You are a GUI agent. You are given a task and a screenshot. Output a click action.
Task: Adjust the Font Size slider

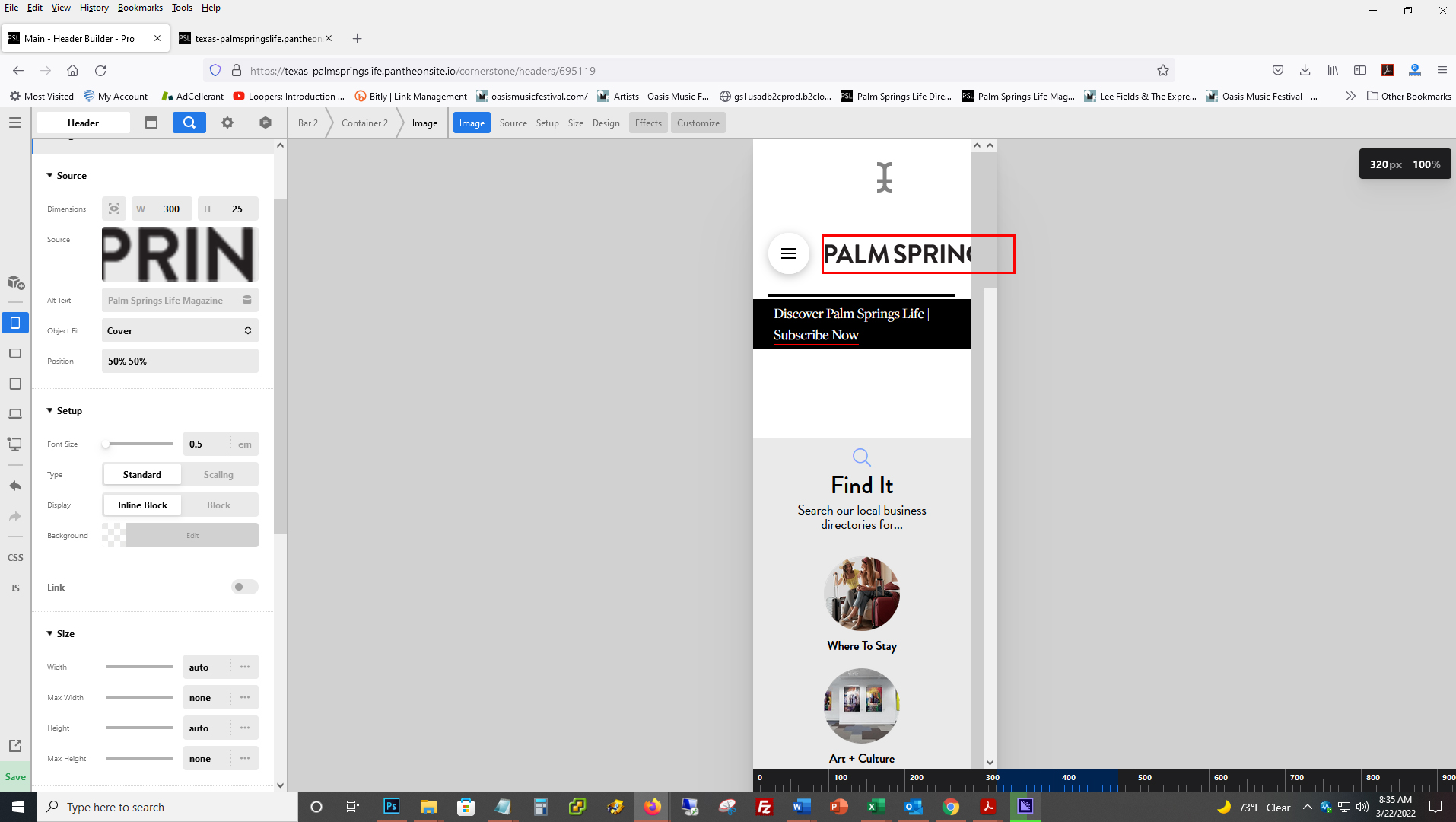(x=140, y=444)
